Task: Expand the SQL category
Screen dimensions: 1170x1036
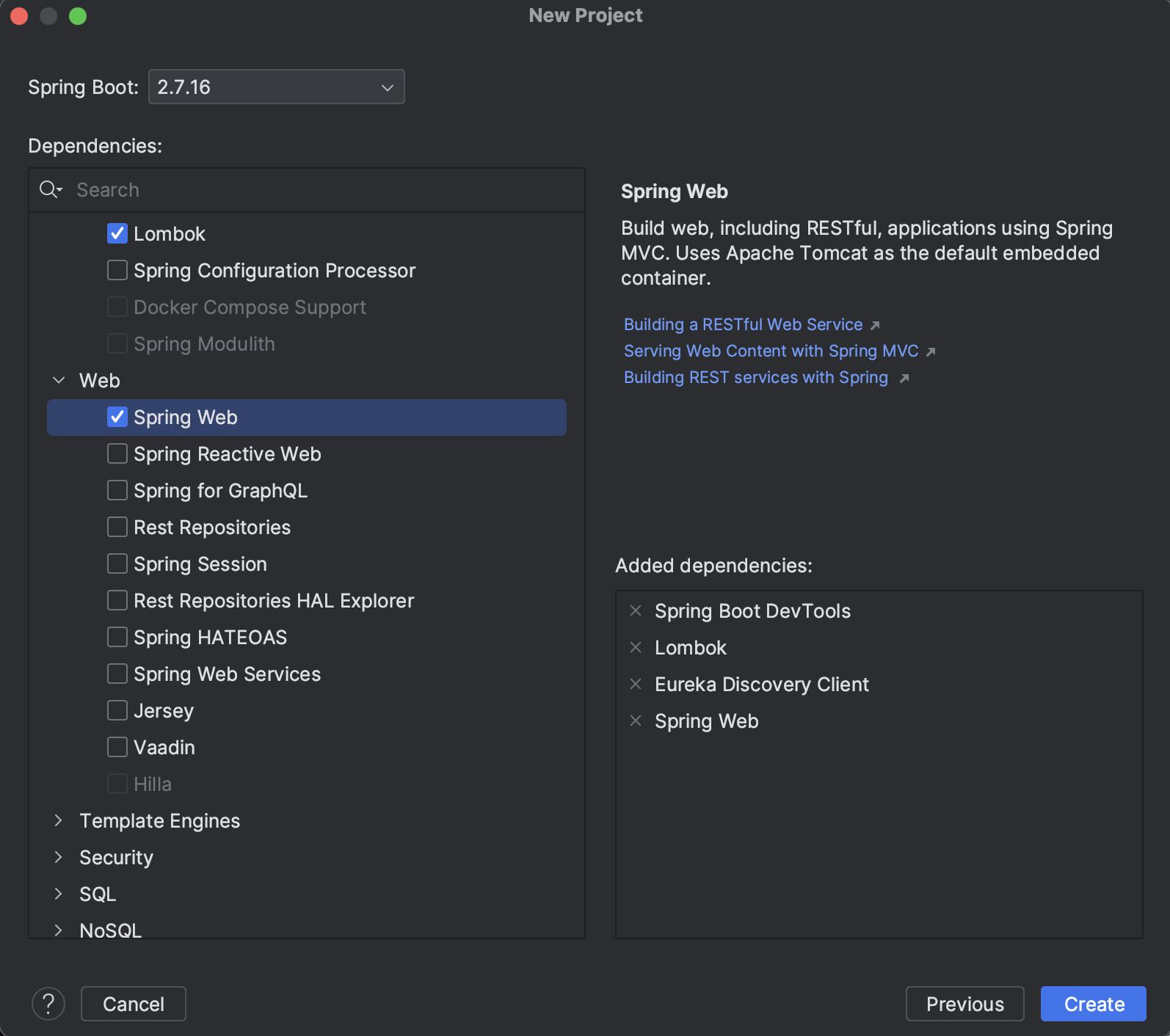Action: coord(59,894)
